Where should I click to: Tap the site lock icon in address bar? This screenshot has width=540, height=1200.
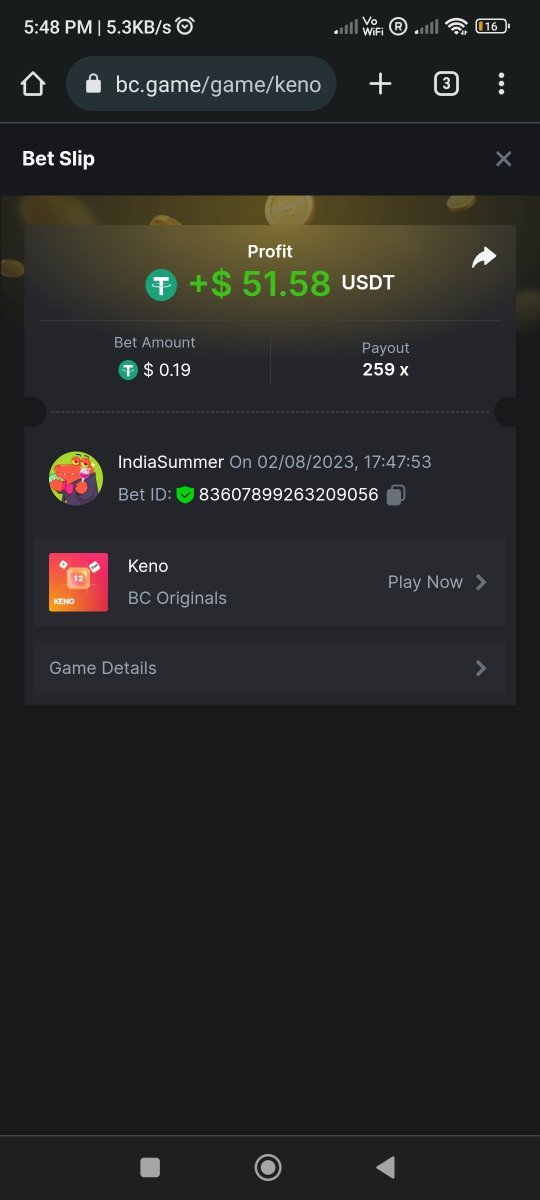click(x=94, y=84)
